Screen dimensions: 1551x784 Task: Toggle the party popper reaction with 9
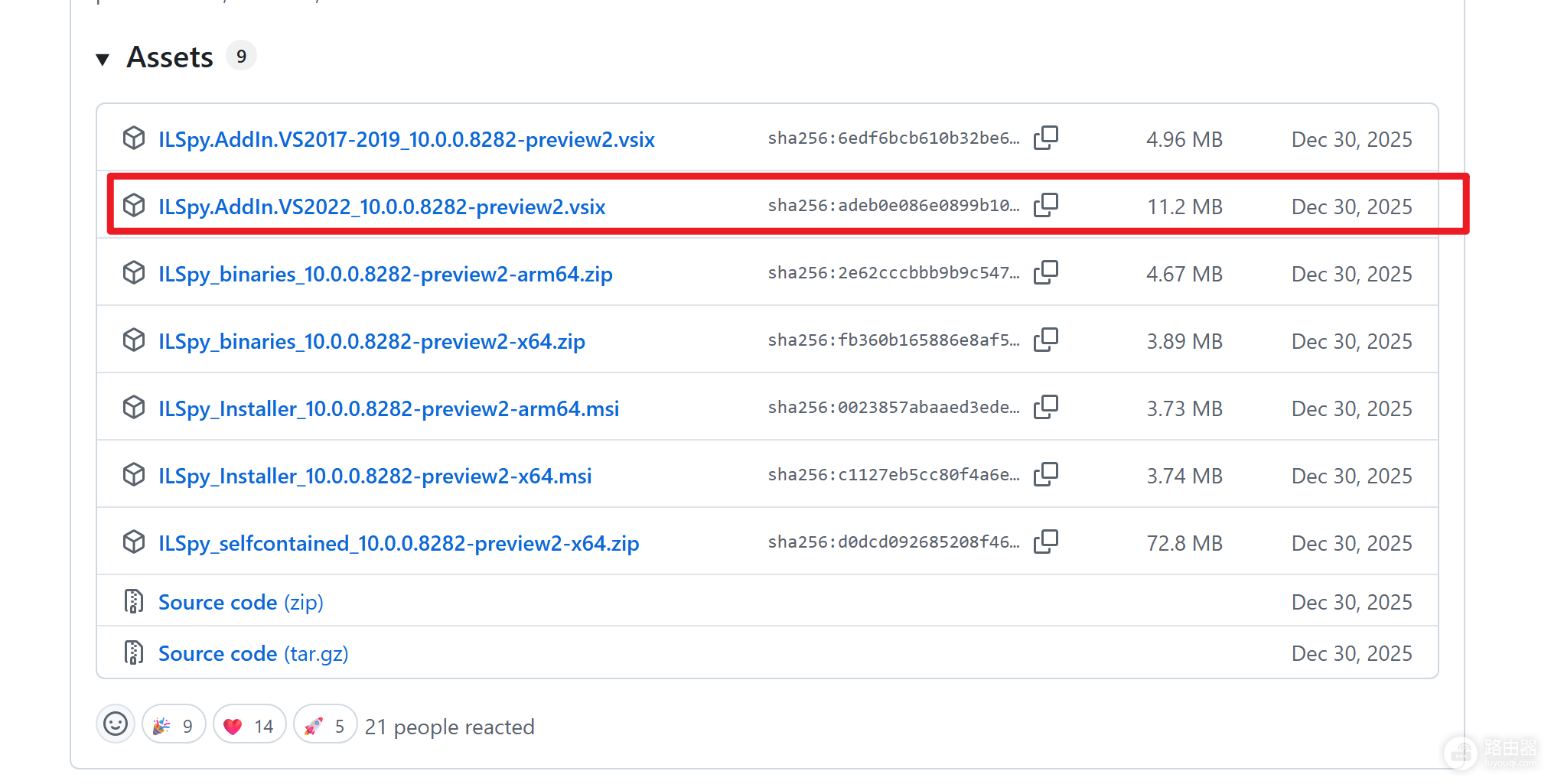[174, 724]
